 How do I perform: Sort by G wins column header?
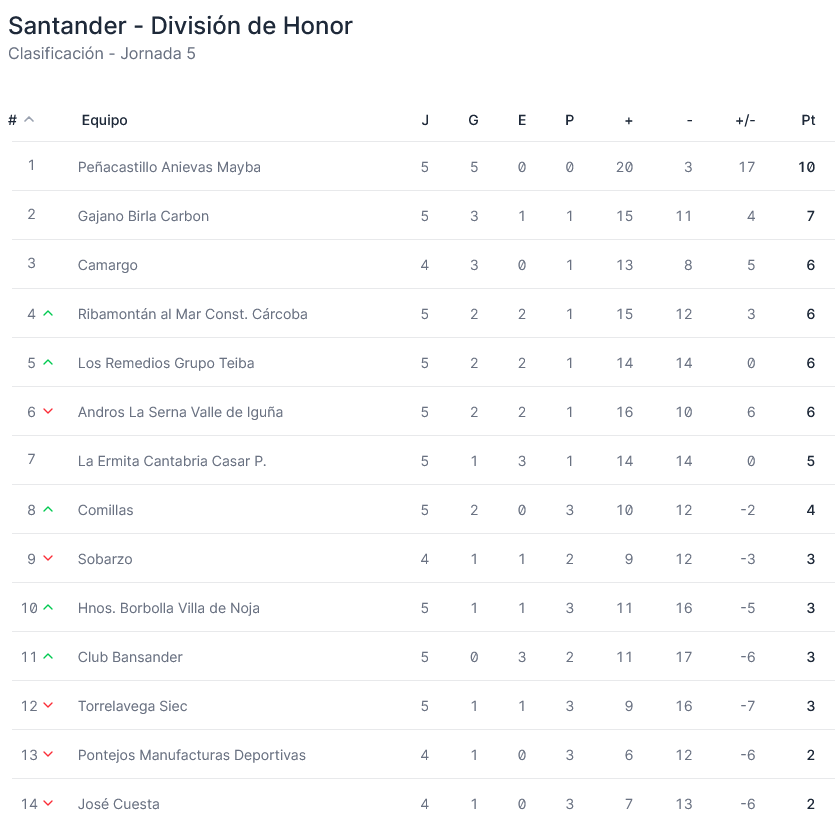click(473, 120)
